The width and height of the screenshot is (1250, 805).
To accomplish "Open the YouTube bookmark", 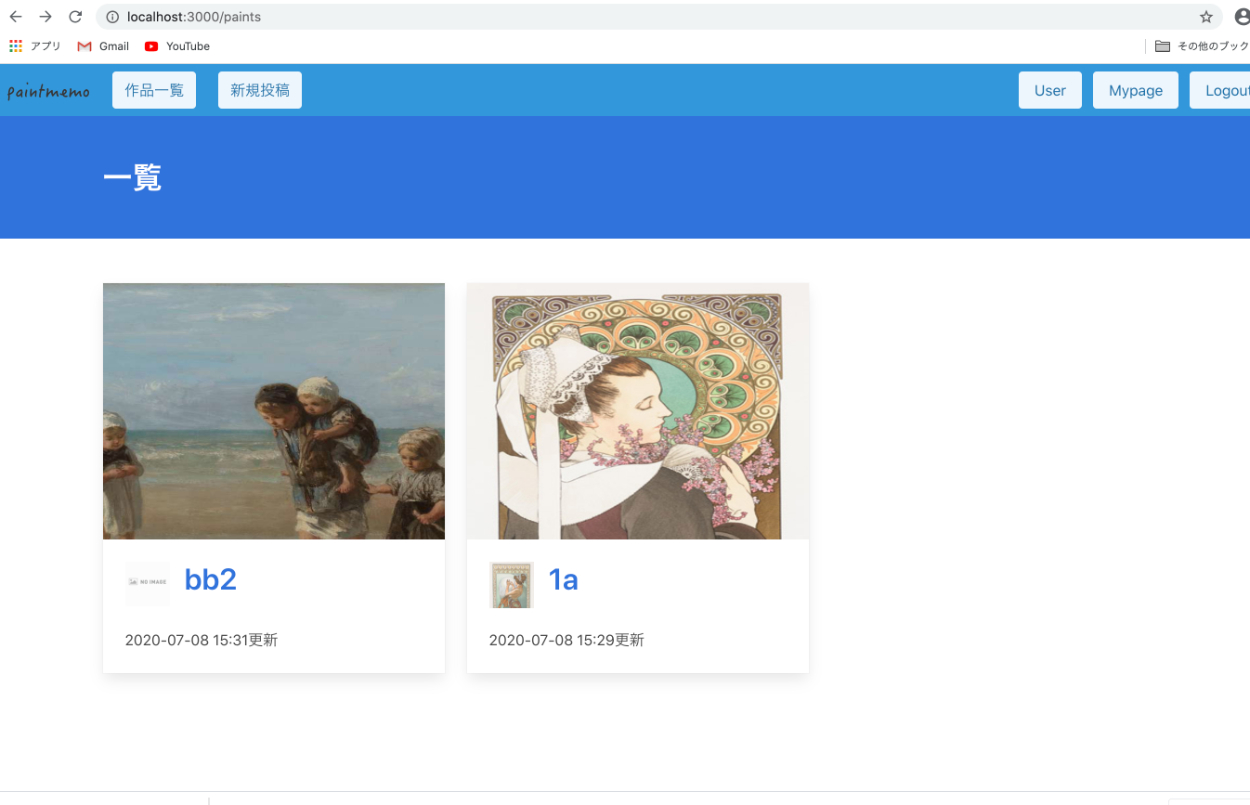I will coord(177,46).
